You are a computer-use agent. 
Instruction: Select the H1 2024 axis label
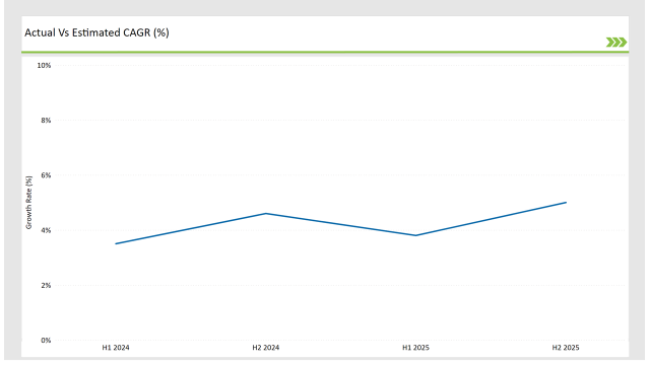pos(116,348)
